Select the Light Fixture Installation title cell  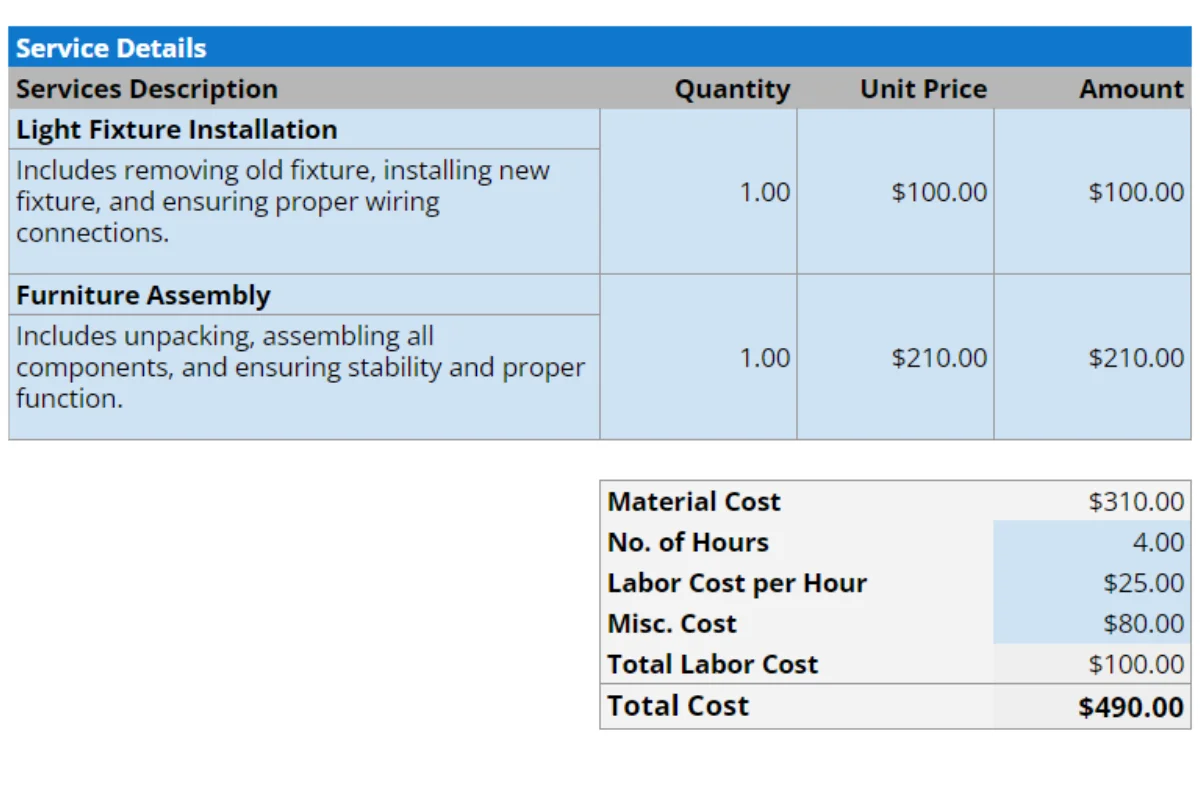(x=177, y=130)
